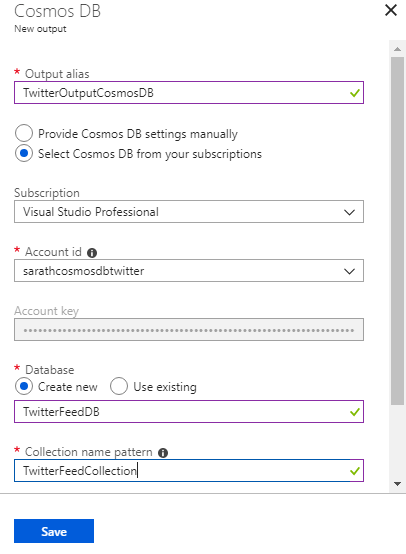The width and height of the screenshot is (406, 554).
Task: Click the Account key masked field
Action: pyautogui.click(x=189, y=330)
